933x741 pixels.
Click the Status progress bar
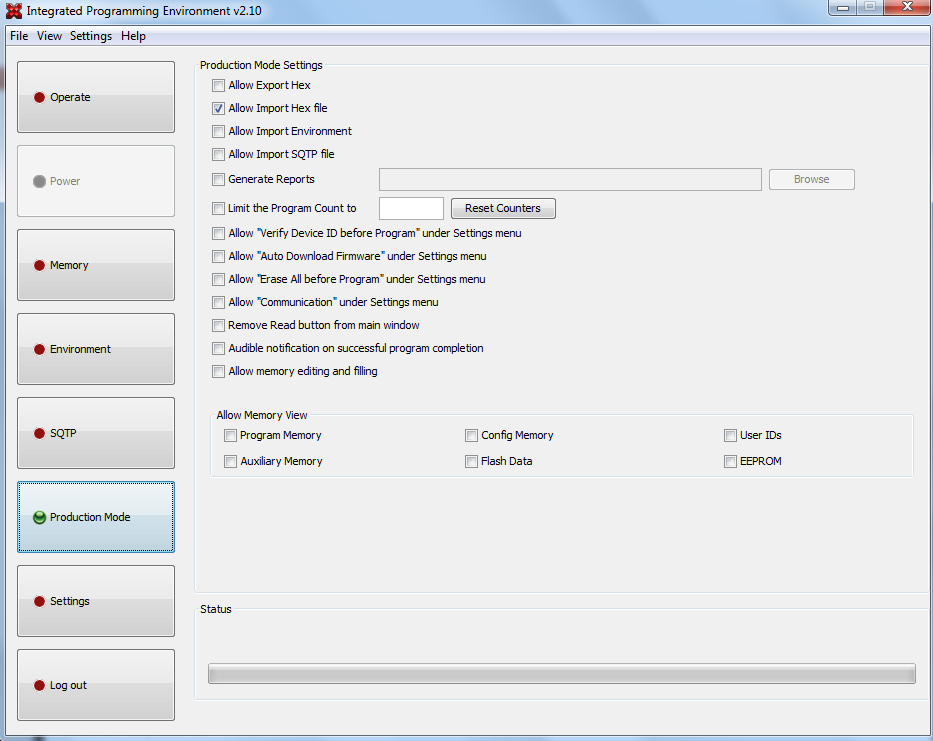coord(560,673)
